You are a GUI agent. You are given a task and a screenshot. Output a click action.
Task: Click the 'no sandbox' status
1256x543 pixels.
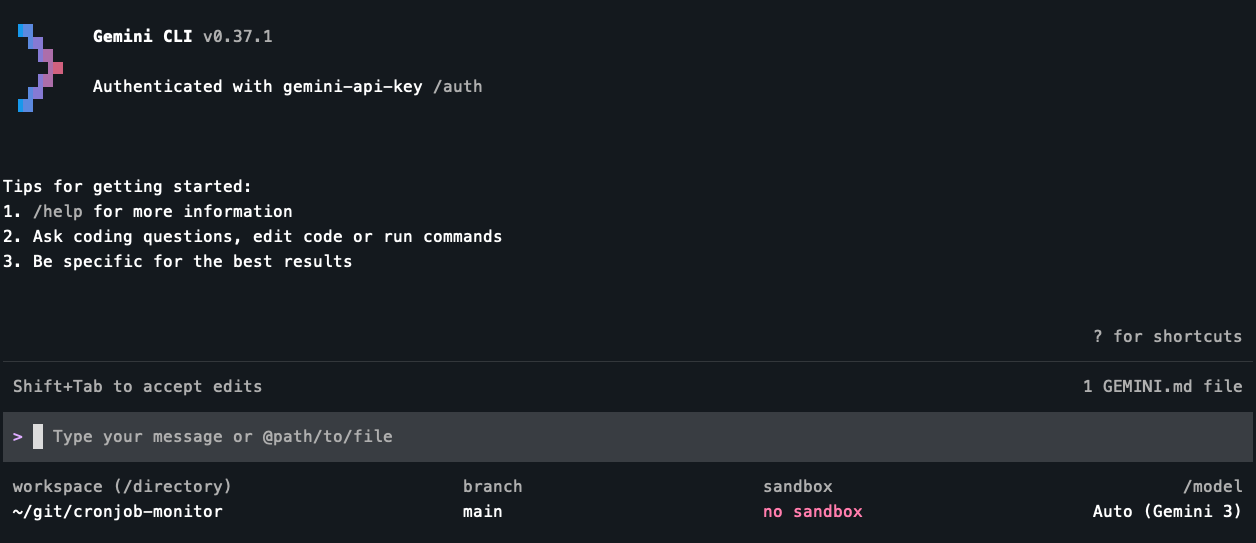coord(812,511)
